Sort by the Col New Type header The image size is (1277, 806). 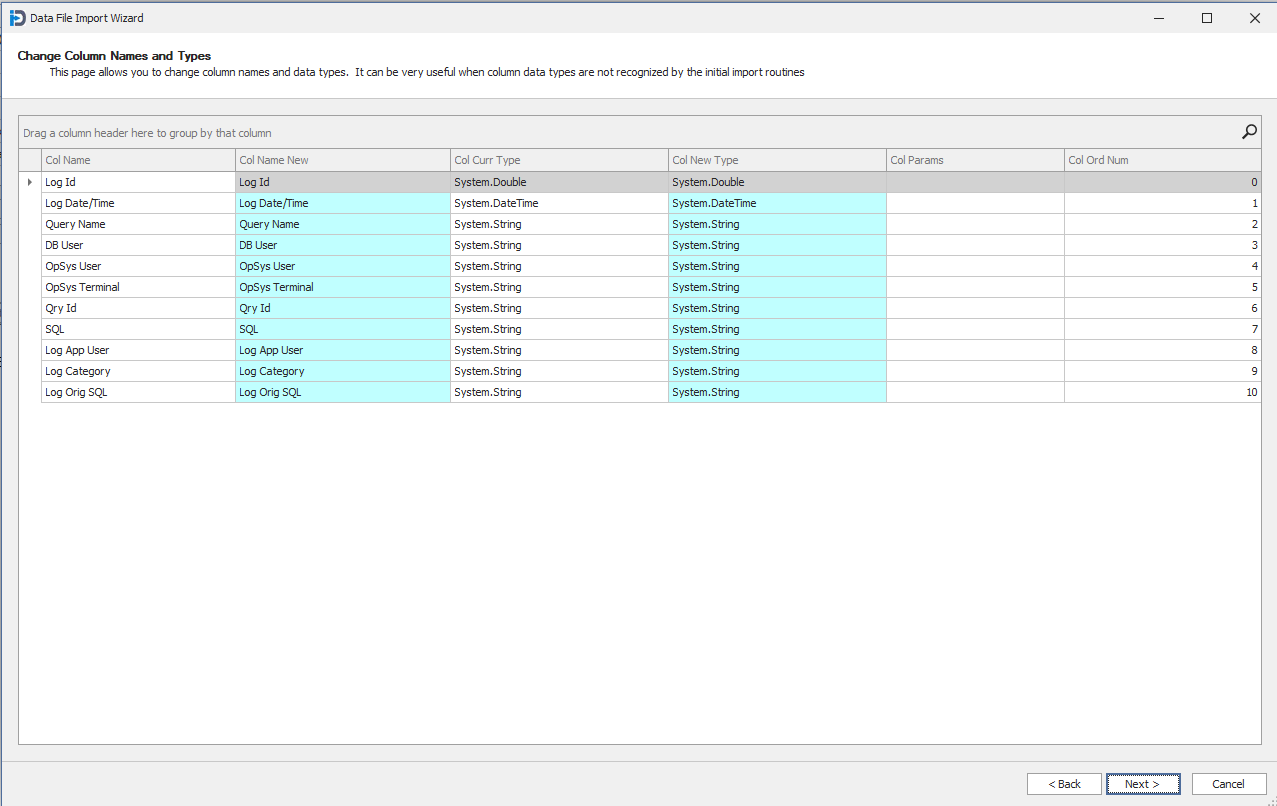(776, 160)
